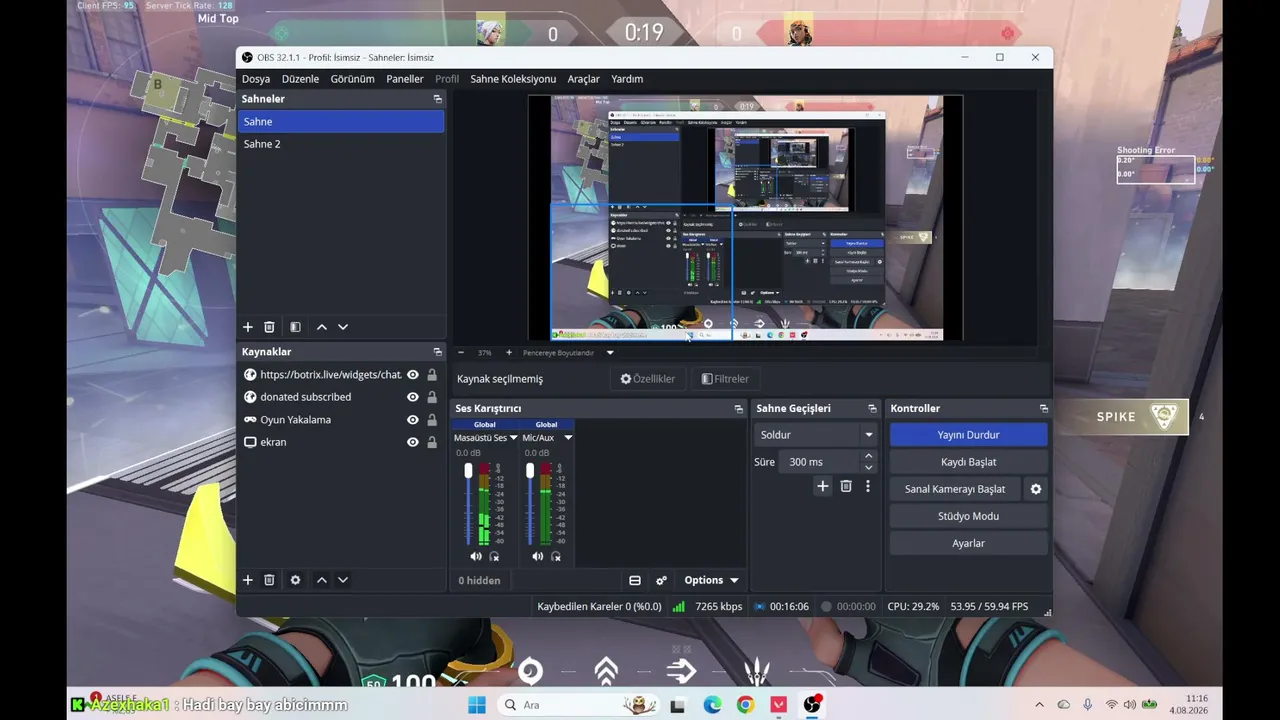Open Masaüstü Ses channel dropdown
Screen dimensions: 1280x720
[x=514, y=438]
